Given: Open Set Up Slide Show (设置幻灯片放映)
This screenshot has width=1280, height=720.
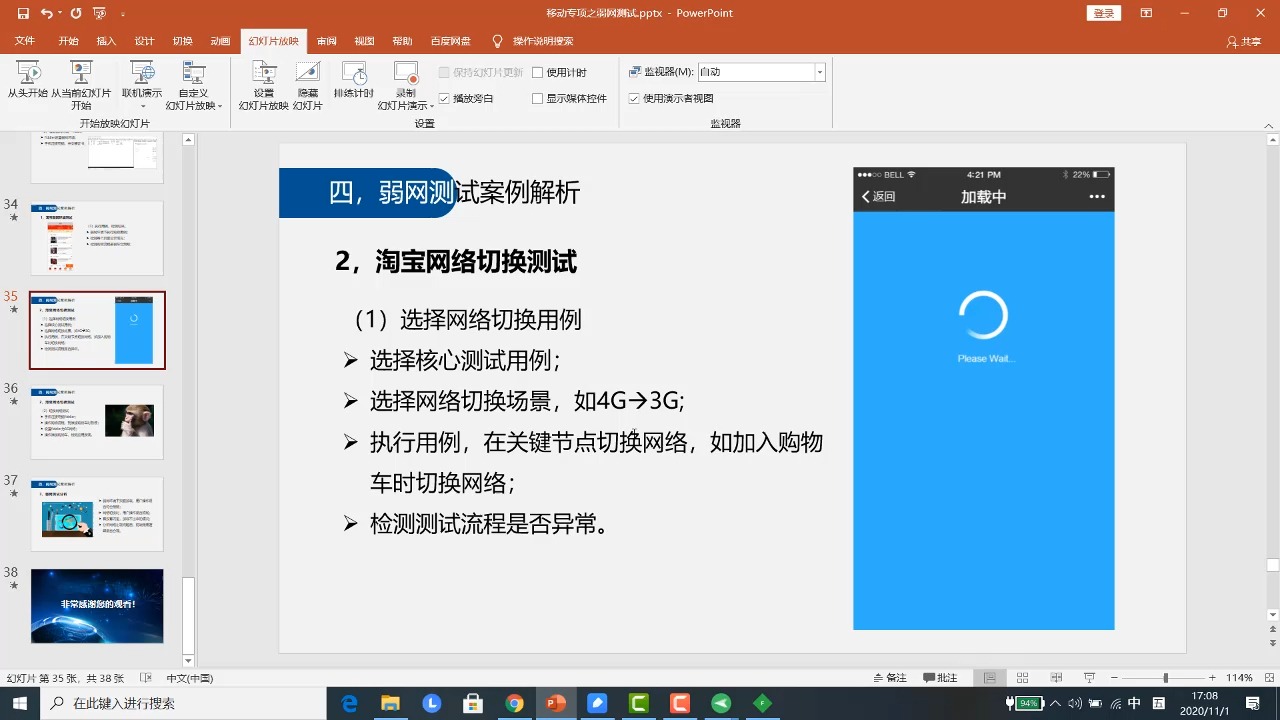Looking at the screenshot, I should pos(264,85).
